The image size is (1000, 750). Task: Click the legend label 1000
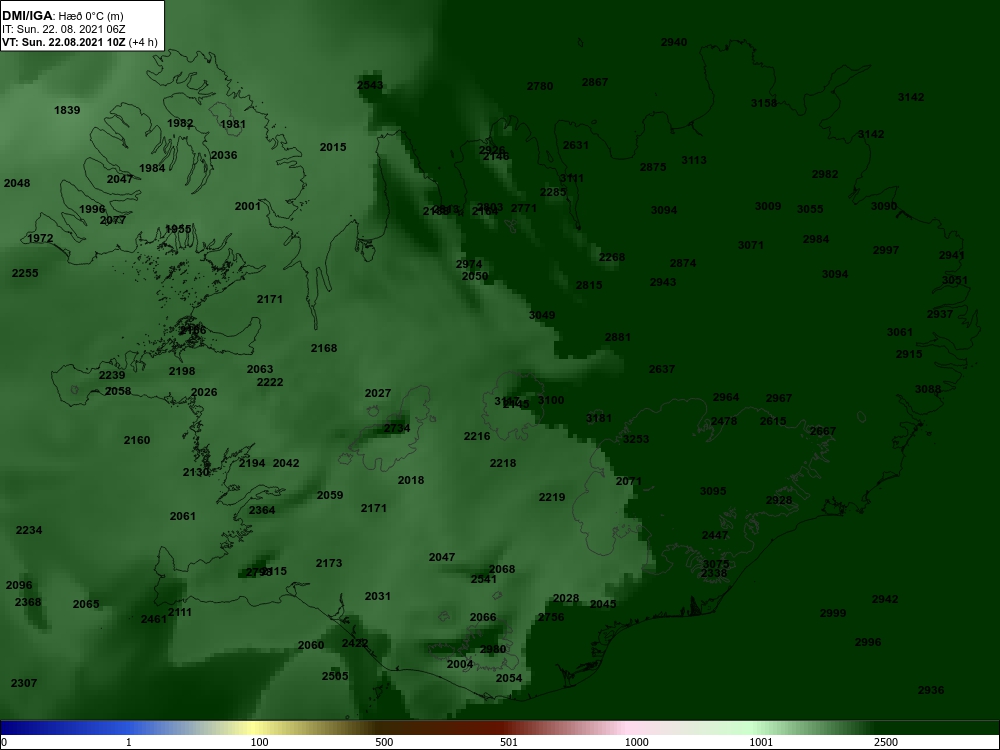tap(636, 742)
